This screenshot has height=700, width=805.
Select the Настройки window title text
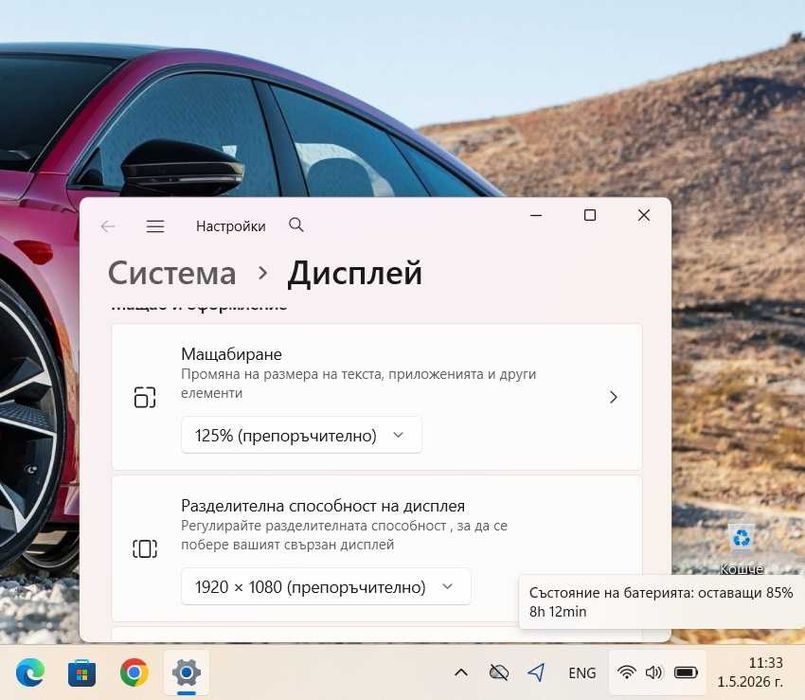click(x=231, y=226)
